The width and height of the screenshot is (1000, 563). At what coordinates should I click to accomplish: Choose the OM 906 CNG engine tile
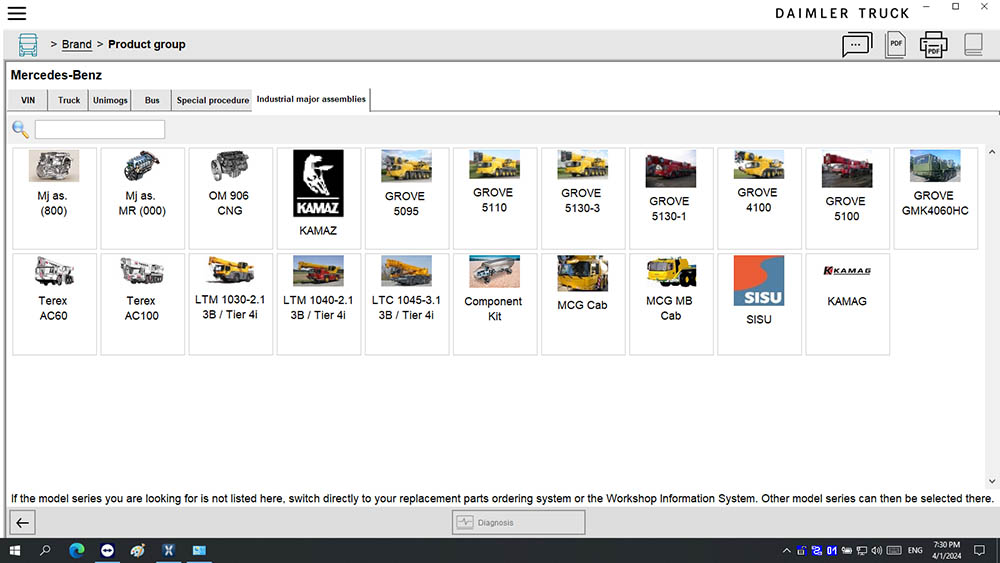click(230, 198)
